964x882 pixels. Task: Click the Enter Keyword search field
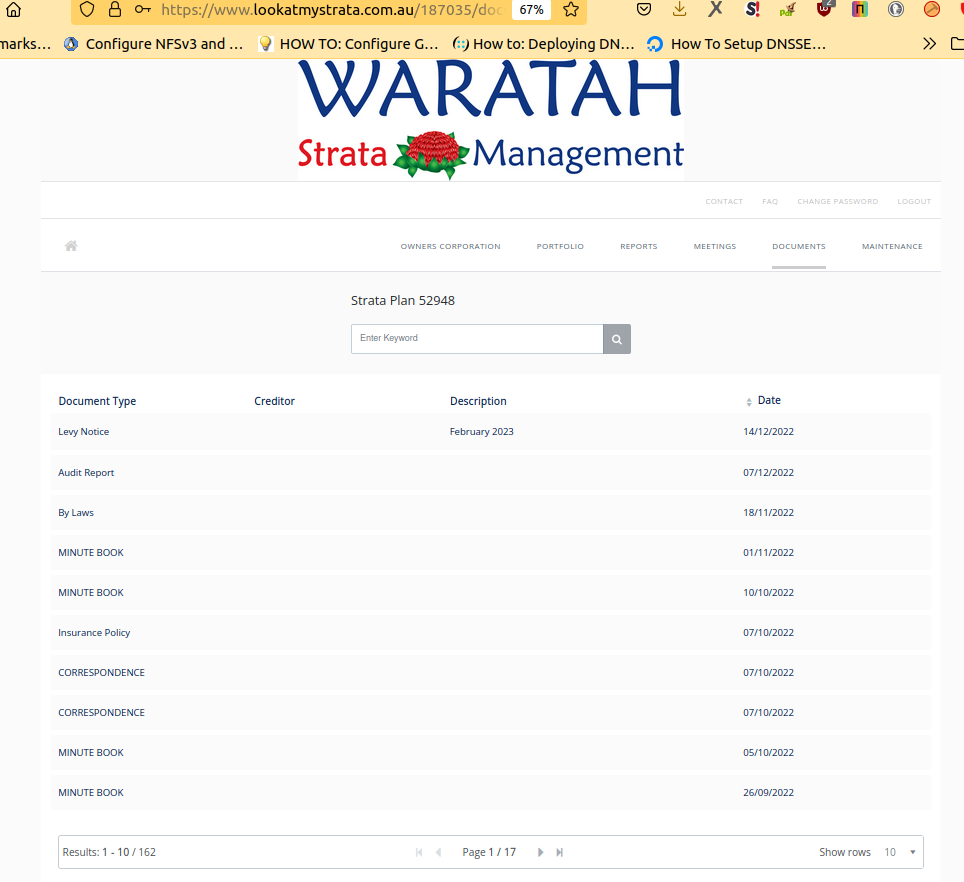[x=476, y=339]
